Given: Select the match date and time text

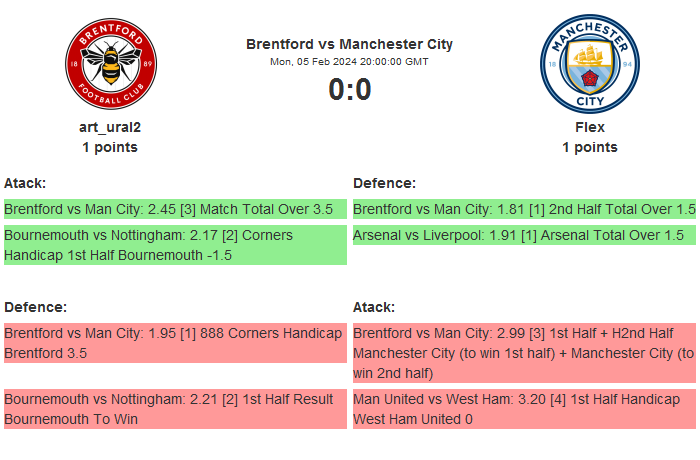Looking at the screenshot, I should (x=349, y=62).
